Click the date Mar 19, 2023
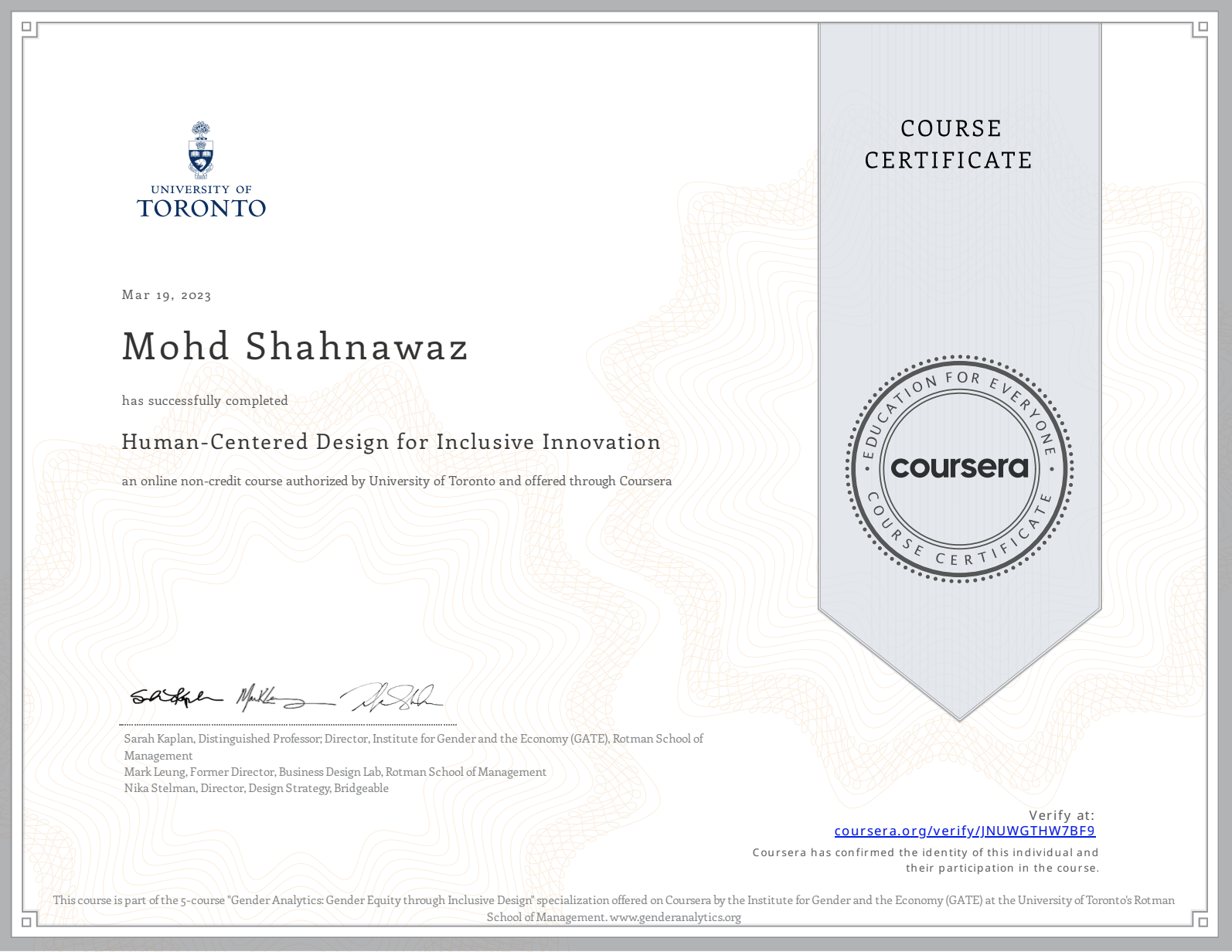The height and width of the screenshot is (952, 1232). pos(166,294)
